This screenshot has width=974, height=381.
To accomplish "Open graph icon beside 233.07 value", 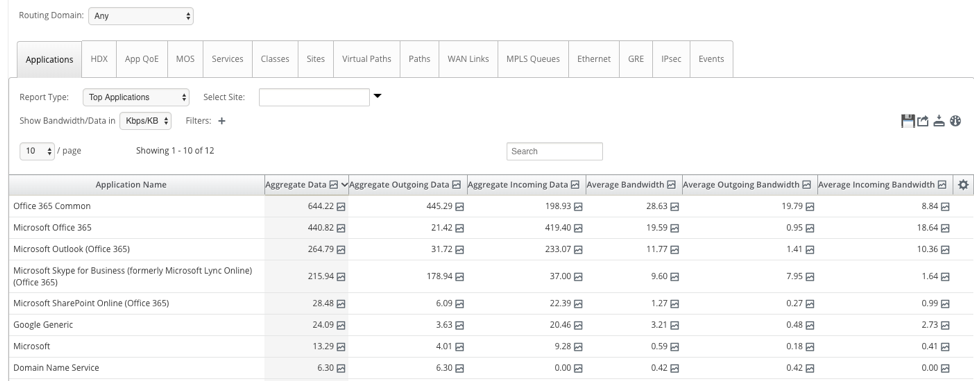I will pos(578,250).
